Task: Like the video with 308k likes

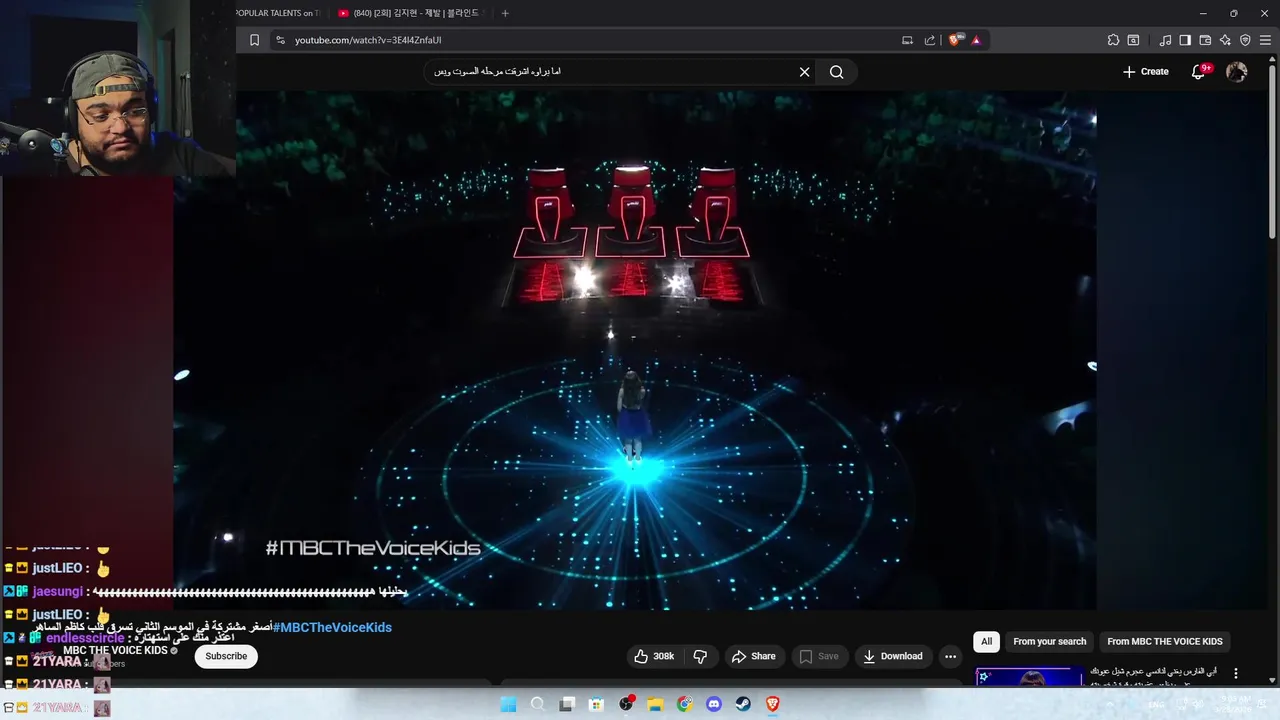Action: click(654, 656)
